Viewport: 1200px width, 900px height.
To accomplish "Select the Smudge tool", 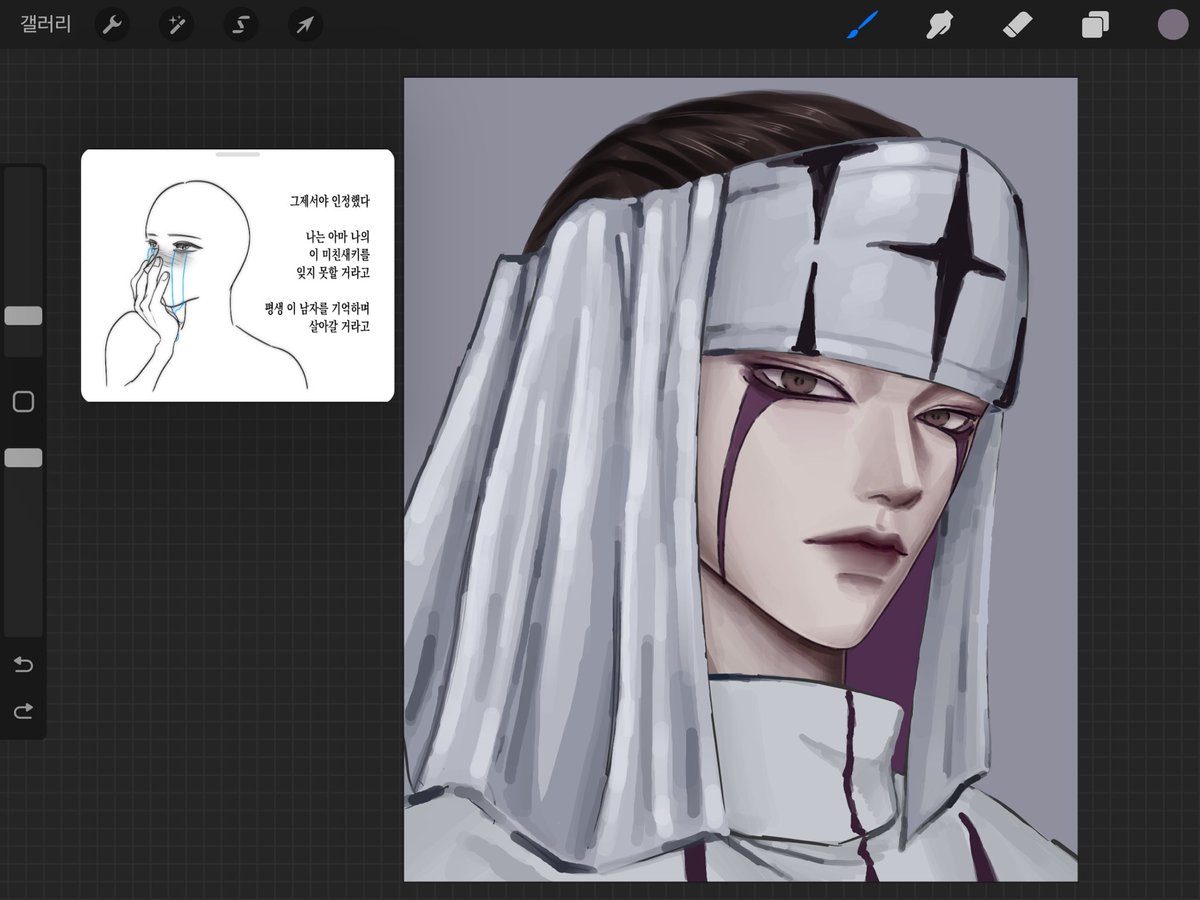I will (x=939, y=24).
